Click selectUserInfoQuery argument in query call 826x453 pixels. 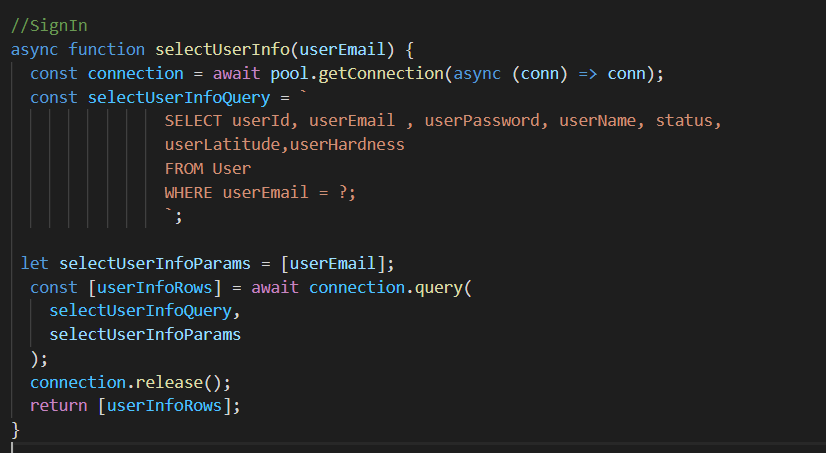(140, 311)
